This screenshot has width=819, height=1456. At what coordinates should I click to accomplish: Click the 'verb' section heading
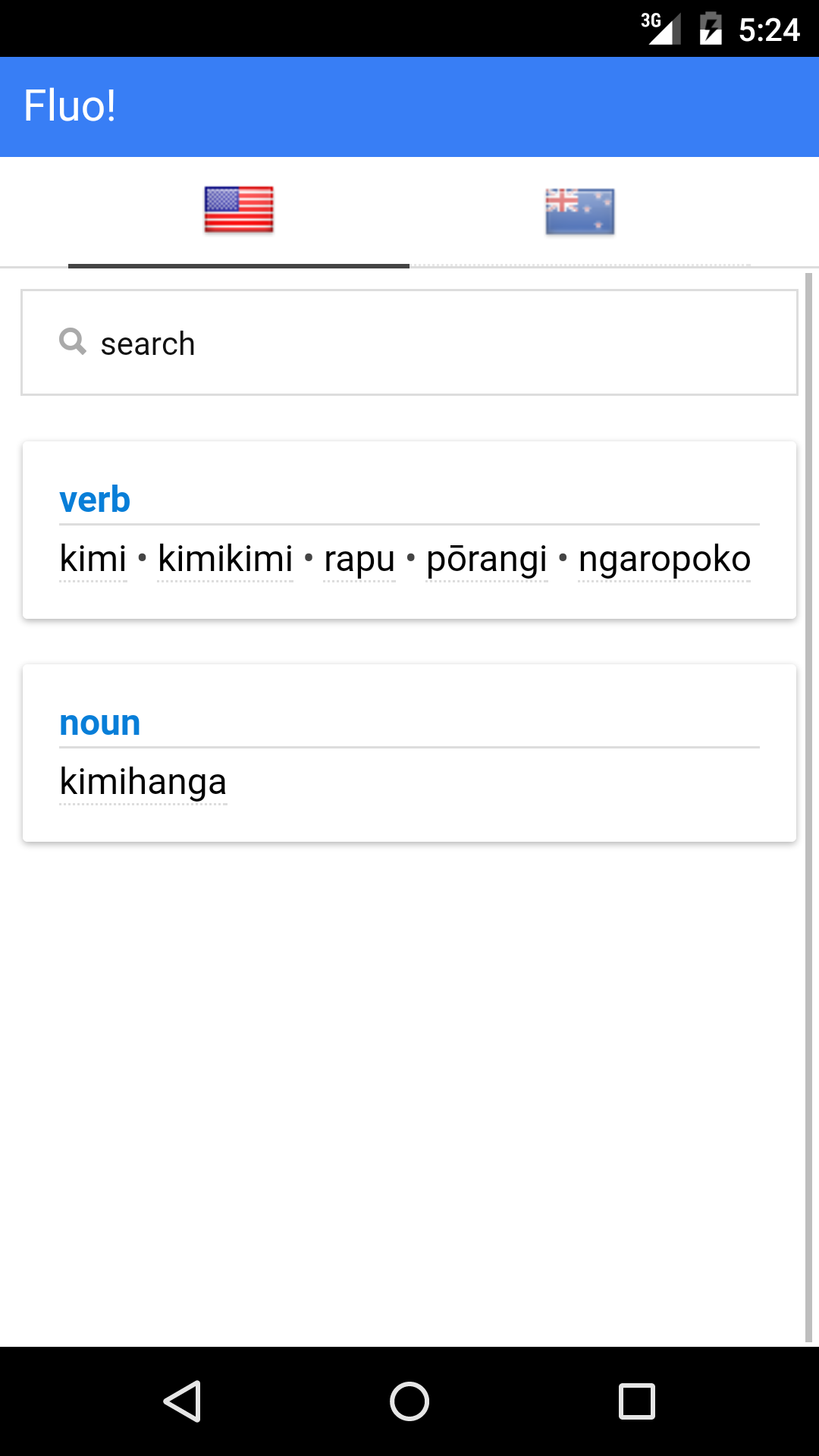tap(95, 498)
